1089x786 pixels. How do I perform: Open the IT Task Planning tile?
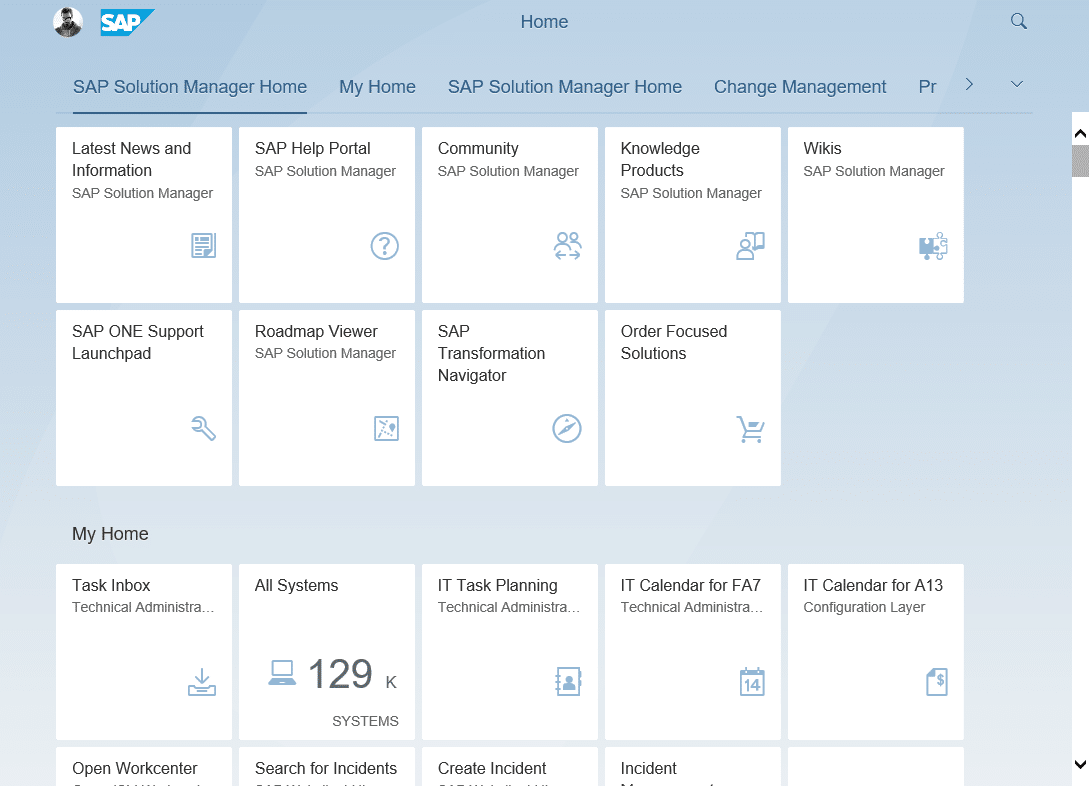point(510,651)
